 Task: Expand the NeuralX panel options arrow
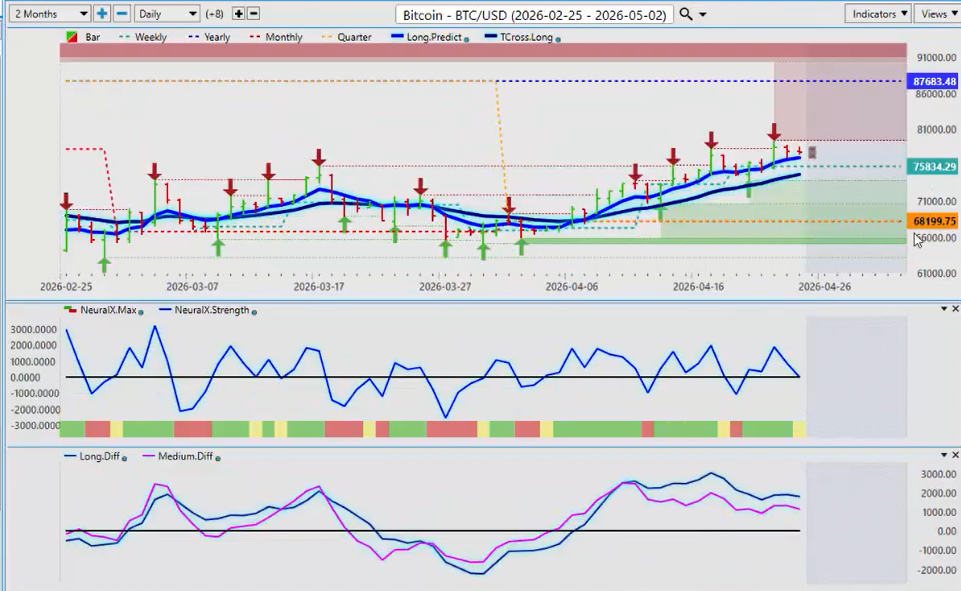943,309
